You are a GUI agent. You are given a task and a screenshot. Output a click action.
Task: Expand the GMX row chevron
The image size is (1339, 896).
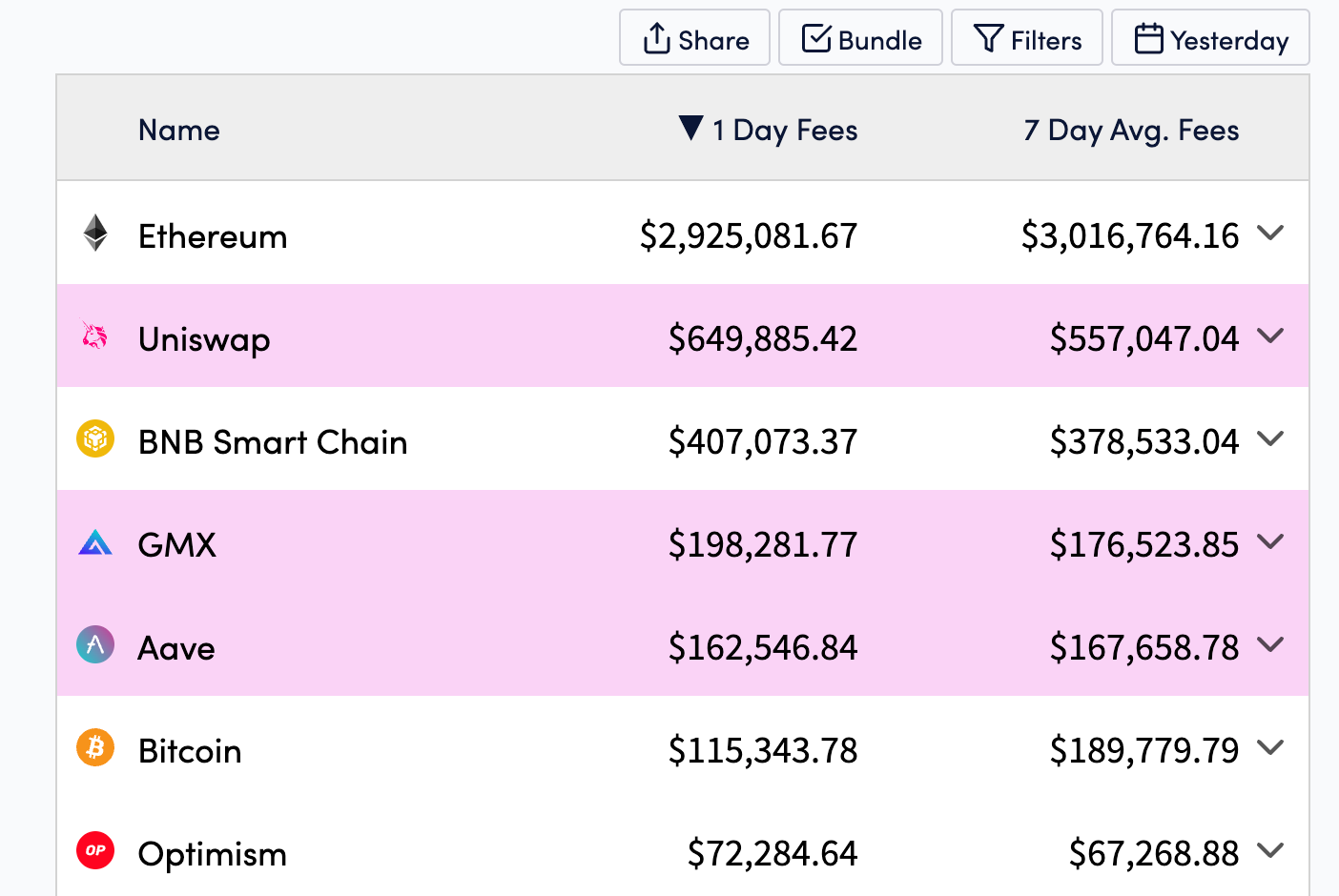(1270, 541)
